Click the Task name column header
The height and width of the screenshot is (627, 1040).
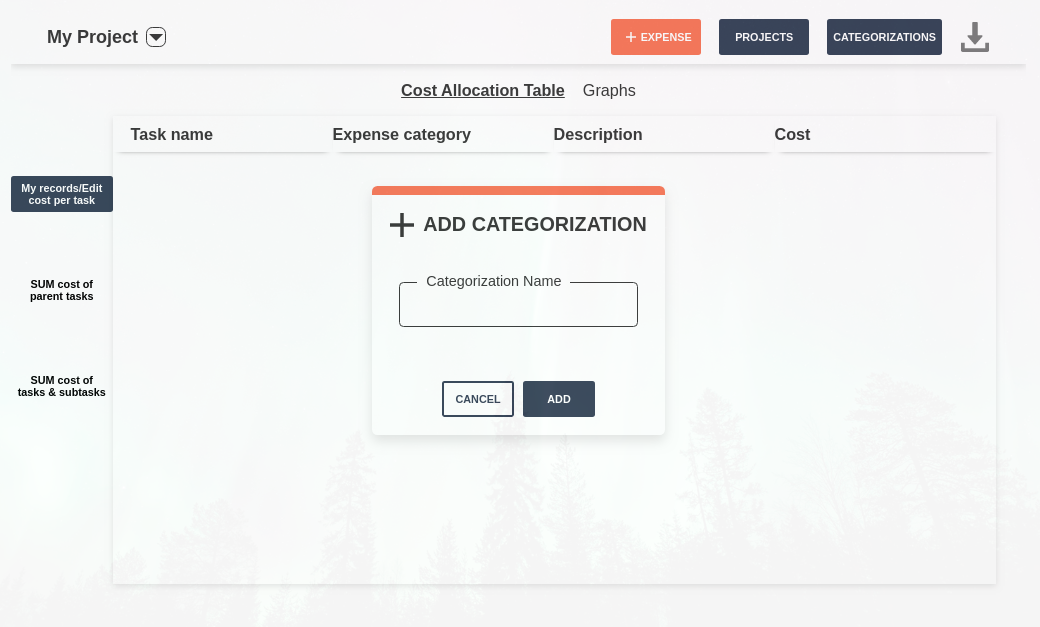tap(172, 134)
